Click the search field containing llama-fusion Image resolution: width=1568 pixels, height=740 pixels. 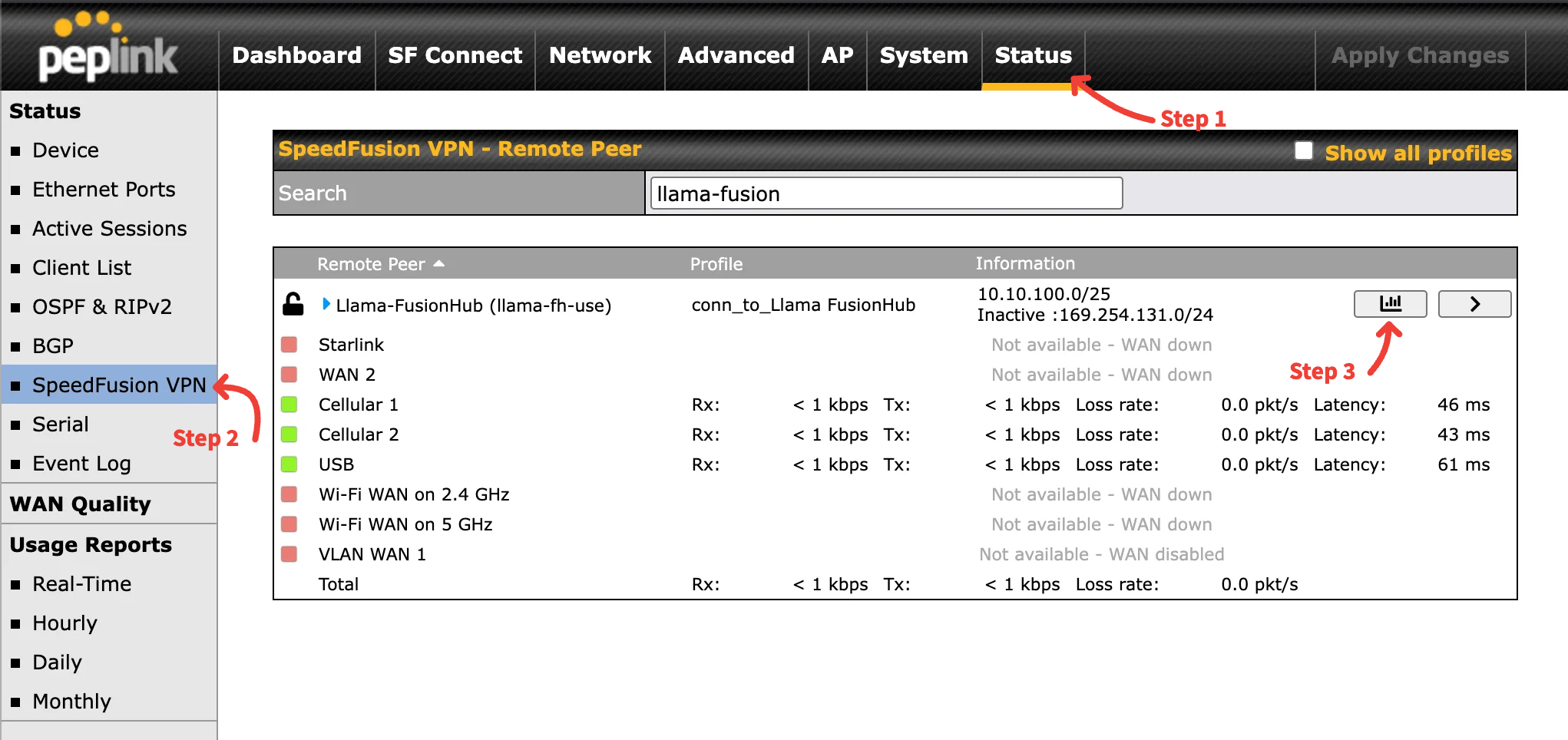(886, 193)
